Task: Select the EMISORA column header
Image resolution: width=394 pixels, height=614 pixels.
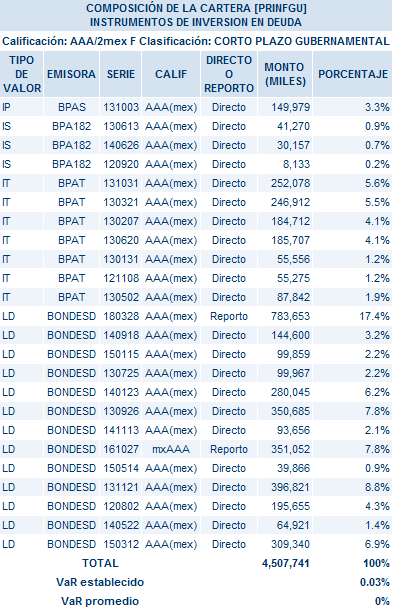Action: [71, 74]
